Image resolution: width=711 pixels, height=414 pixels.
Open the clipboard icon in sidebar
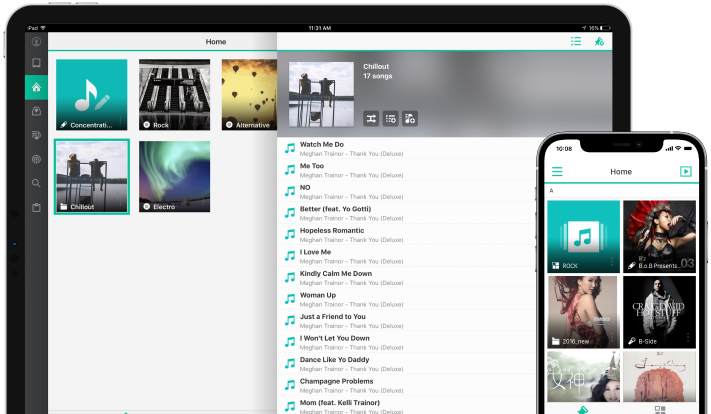(36, 208)
